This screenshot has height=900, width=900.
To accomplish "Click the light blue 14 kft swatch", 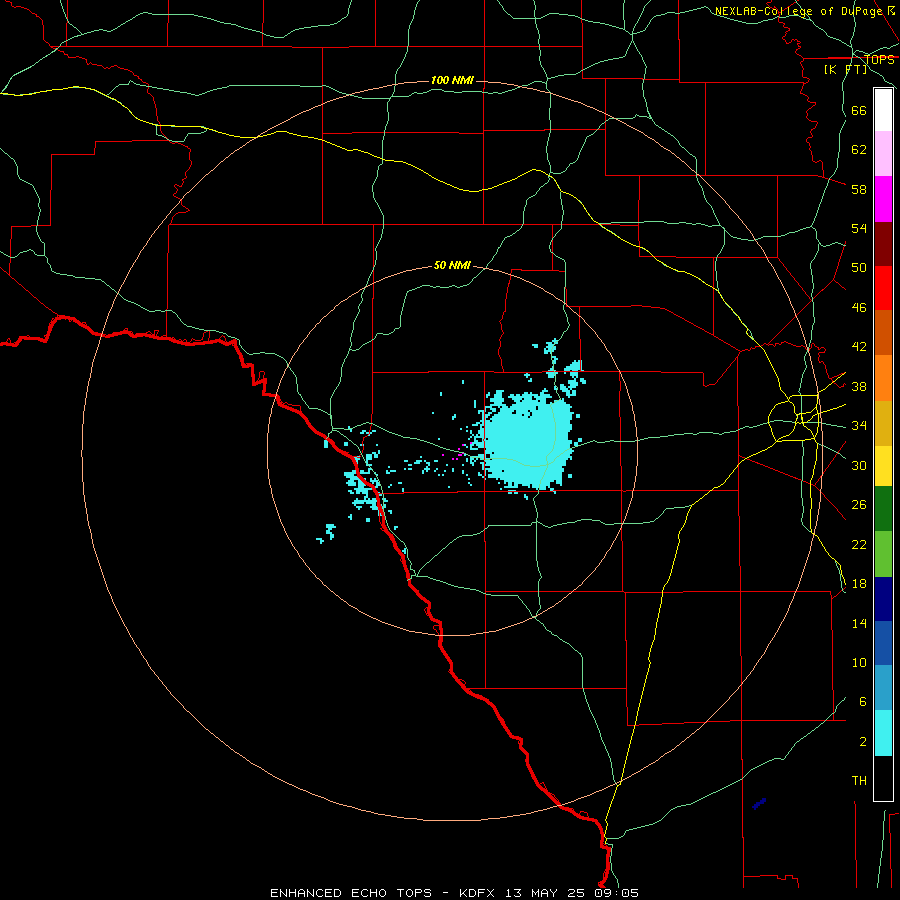I will coord(883,687).
